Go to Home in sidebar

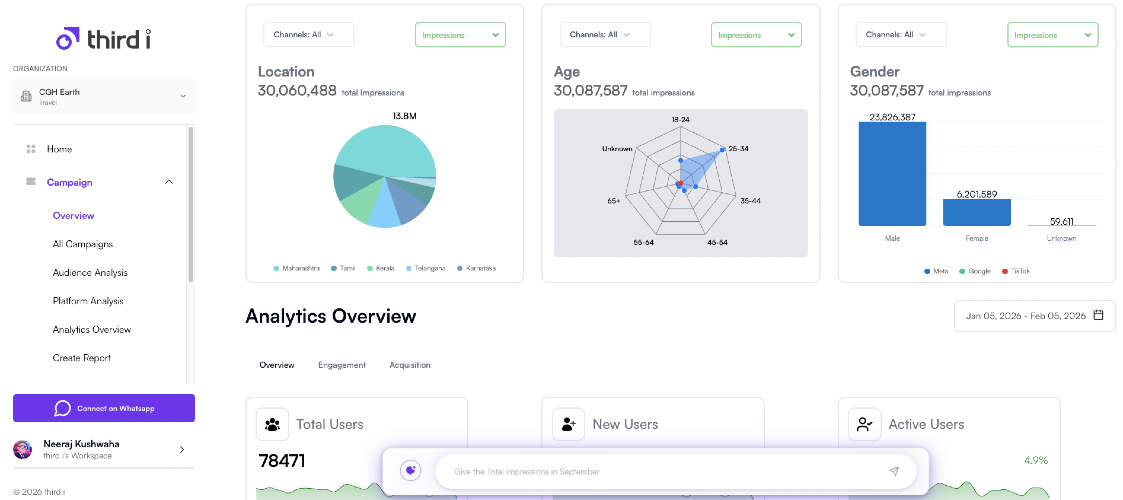coord(59,149)
